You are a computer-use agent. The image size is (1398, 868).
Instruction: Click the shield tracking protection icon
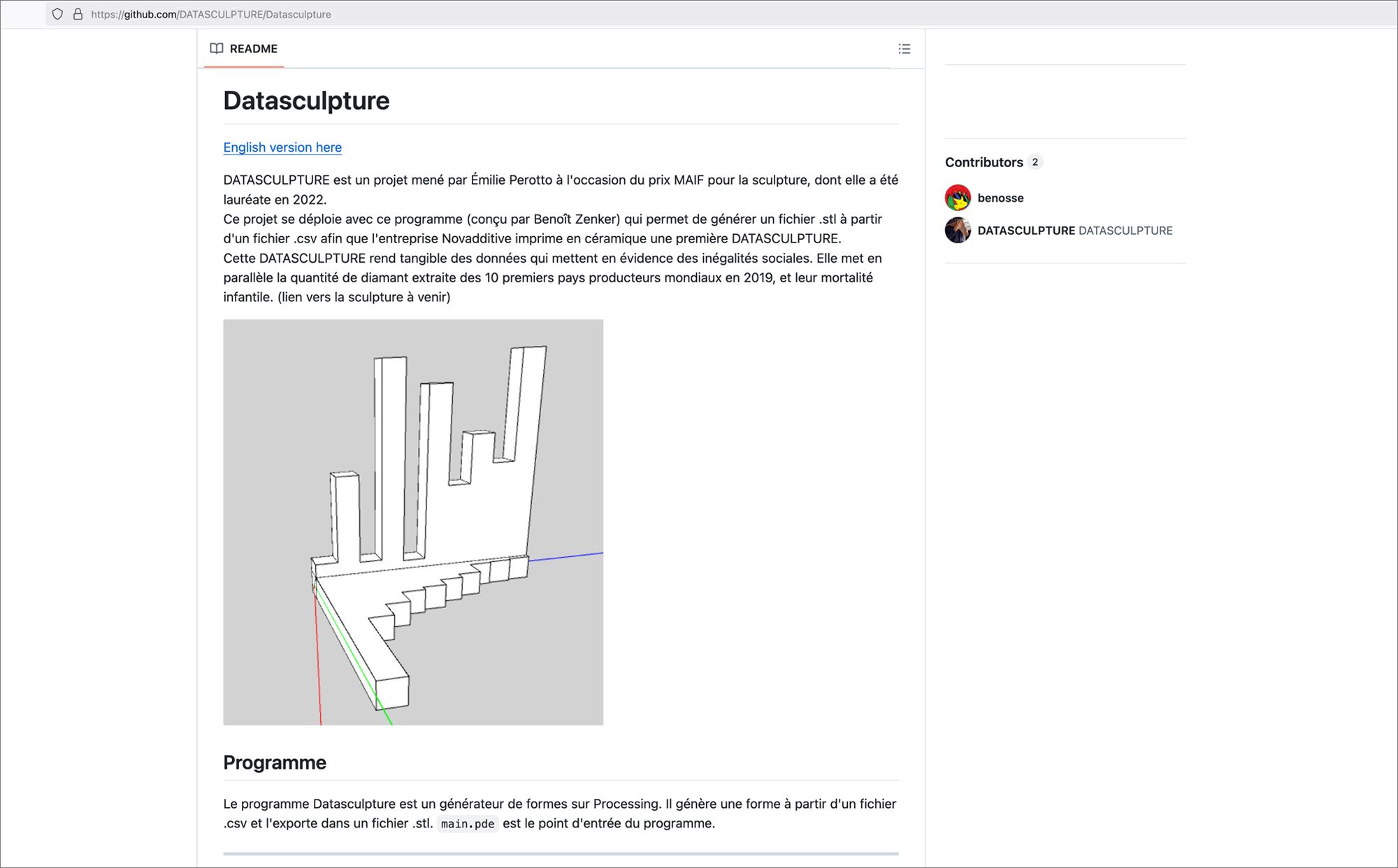pos(57,14)
